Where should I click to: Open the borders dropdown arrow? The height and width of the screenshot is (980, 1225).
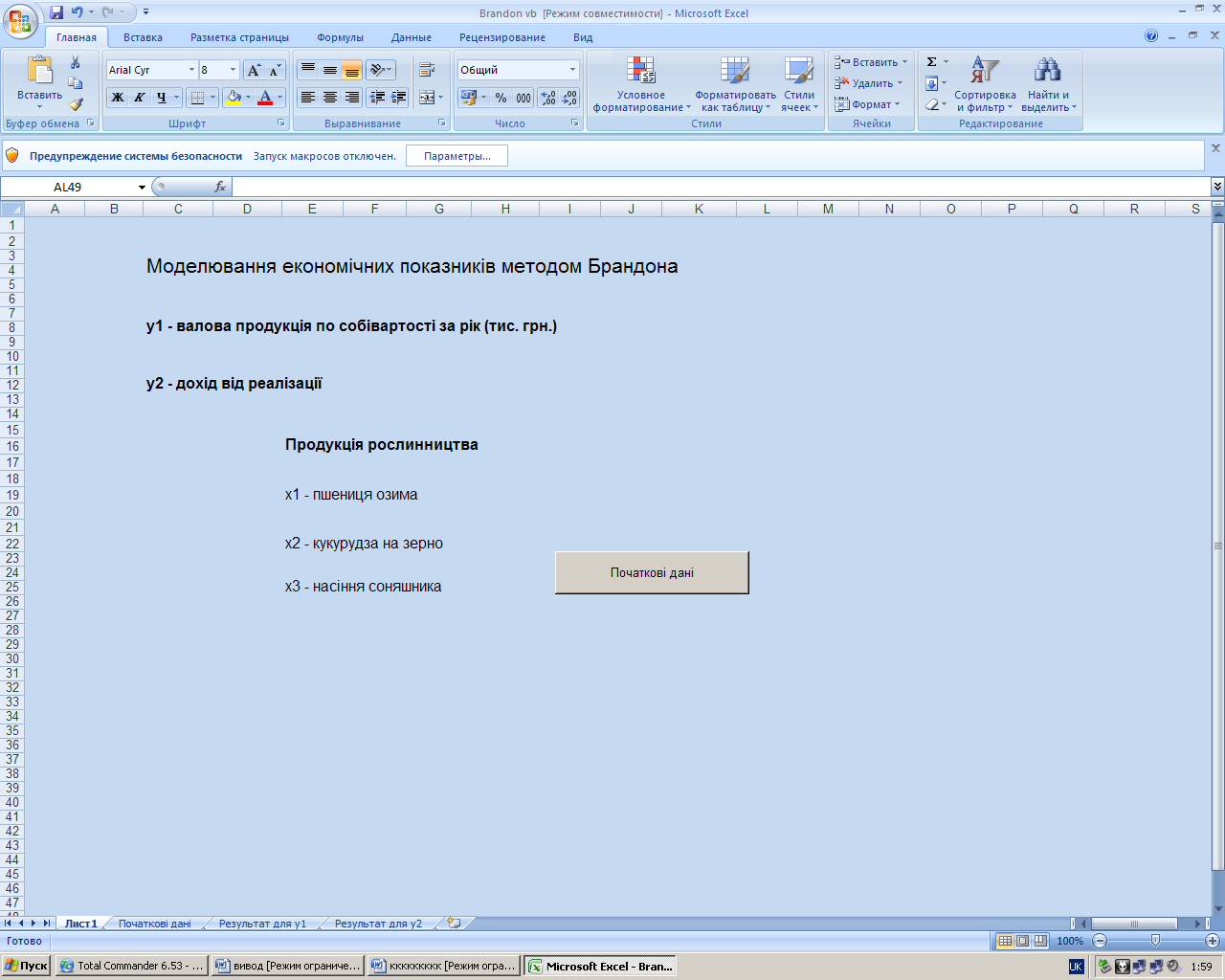click(213, 98)
